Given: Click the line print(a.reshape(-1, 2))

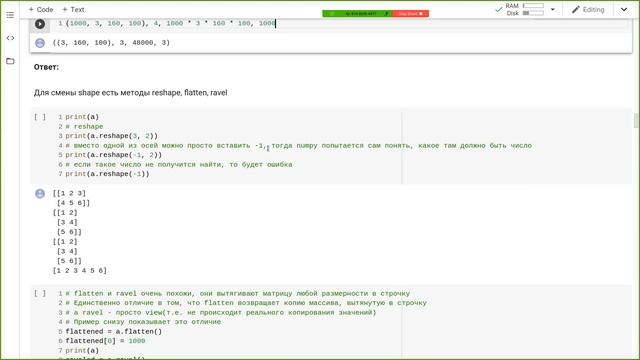Looking at the screenshot, I should tap(113, 155).
